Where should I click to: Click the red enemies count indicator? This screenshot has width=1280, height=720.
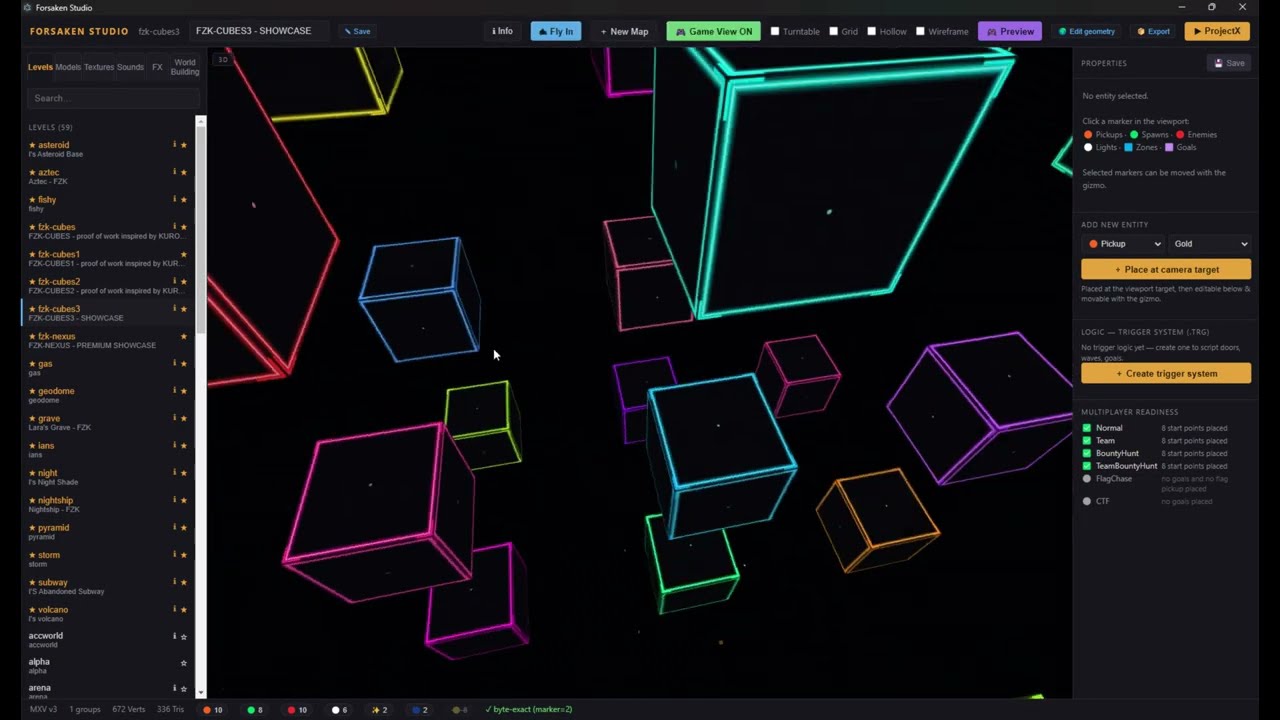click(297, 710)
